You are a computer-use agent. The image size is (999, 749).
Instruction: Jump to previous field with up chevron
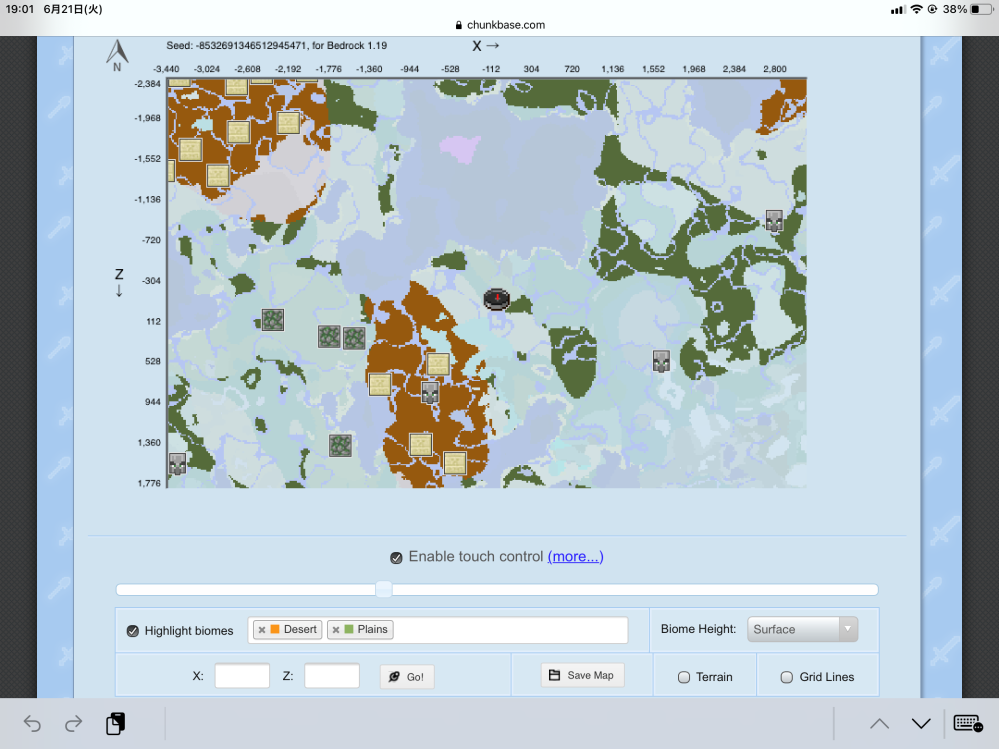879,723
